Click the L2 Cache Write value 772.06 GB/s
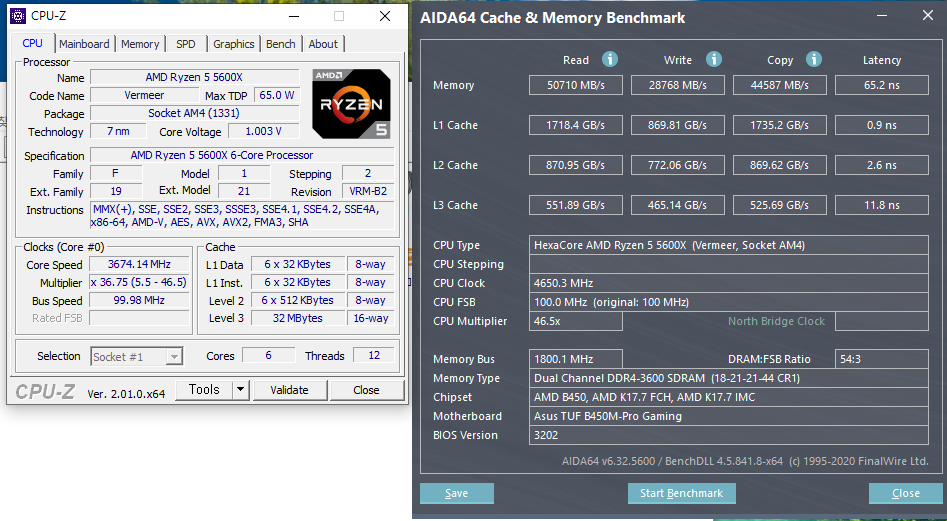 [x=678, y=165]
